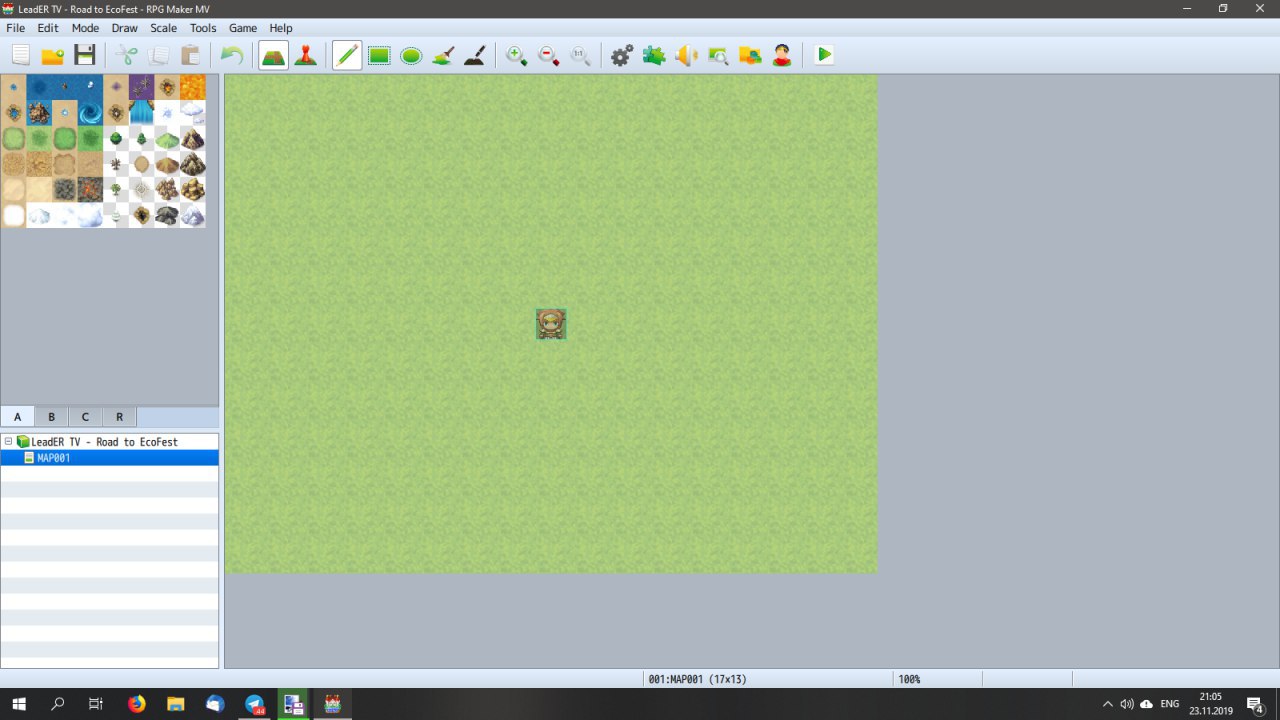
Task: Click status bar text 001:MAP001 (17x13)
Action: click(697, 679)
